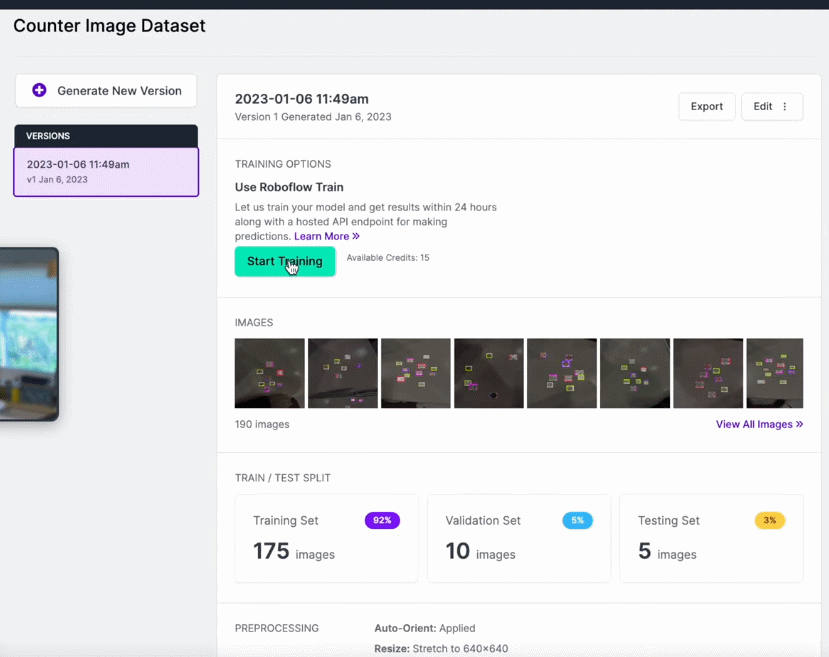Click "Resize: Stretch to 640×640" text
Viewport: 829px width, 657px height.
[441, 649]
